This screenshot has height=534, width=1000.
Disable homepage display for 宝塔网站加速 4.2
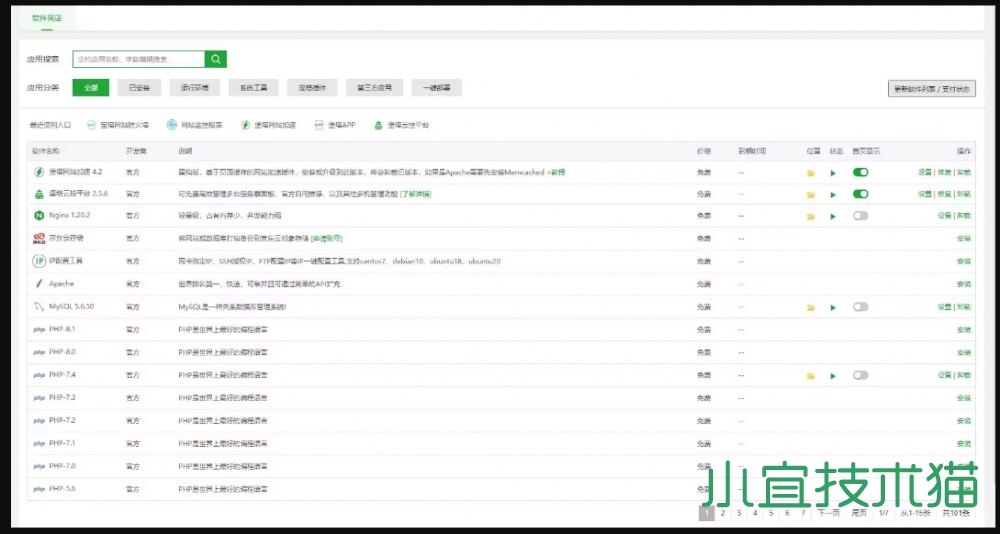tap(860, 172)
